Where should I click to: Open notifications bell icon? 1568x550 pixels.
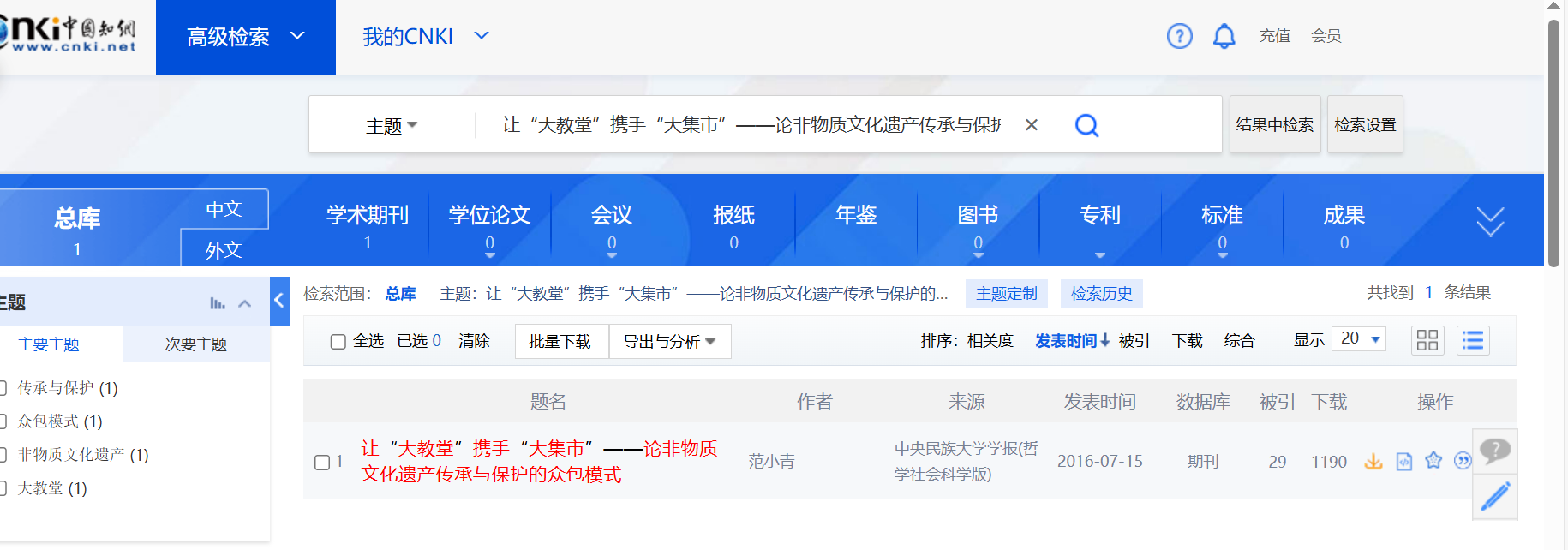tap(1224, 36)
